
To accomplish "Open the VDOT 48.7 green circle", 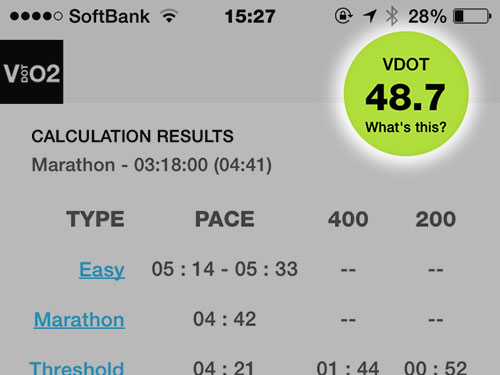I will tap(406, 94).
